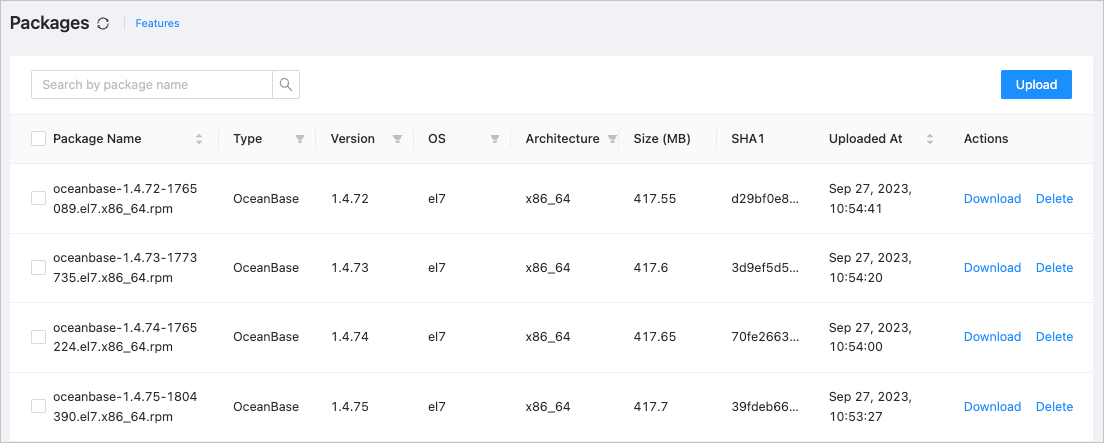The width and height of the screenshot is (1104, 443).
Task: Click the truncated SHA1 d29bf0e8 value
Action: coord(765,199)
